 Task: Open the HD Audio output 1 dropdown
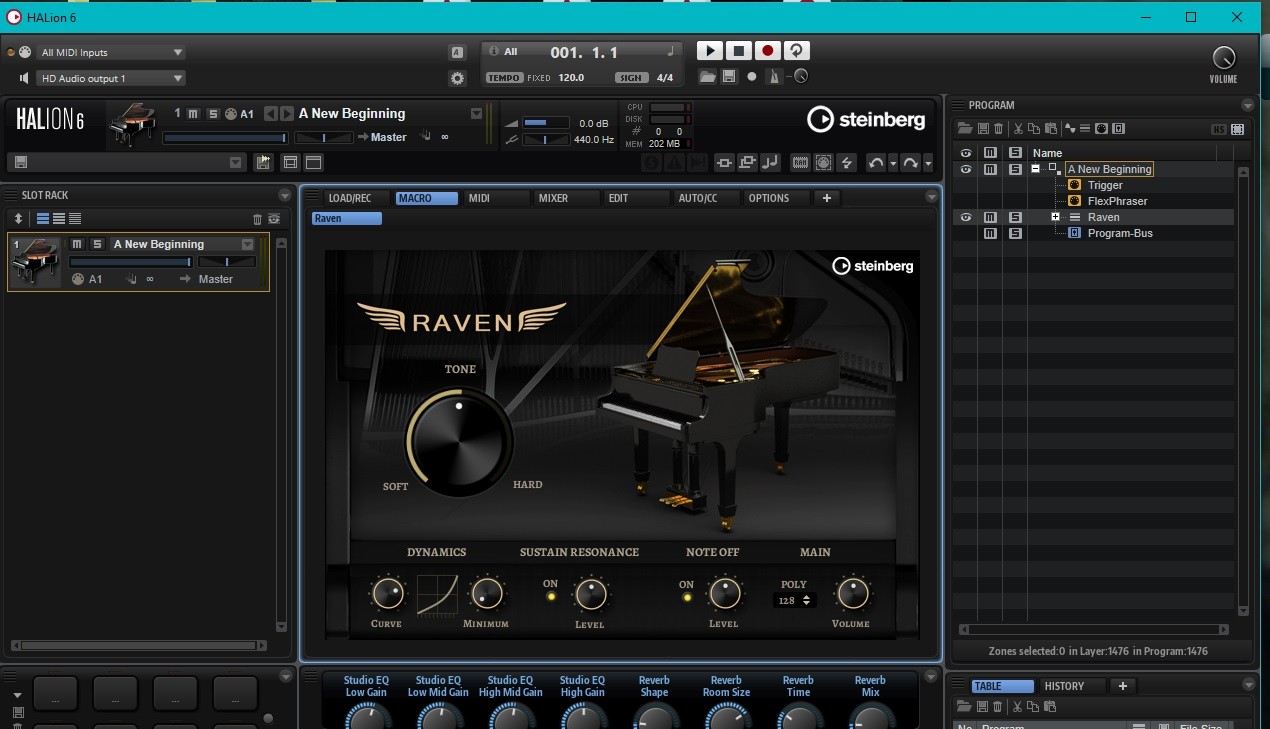(112, 78)
